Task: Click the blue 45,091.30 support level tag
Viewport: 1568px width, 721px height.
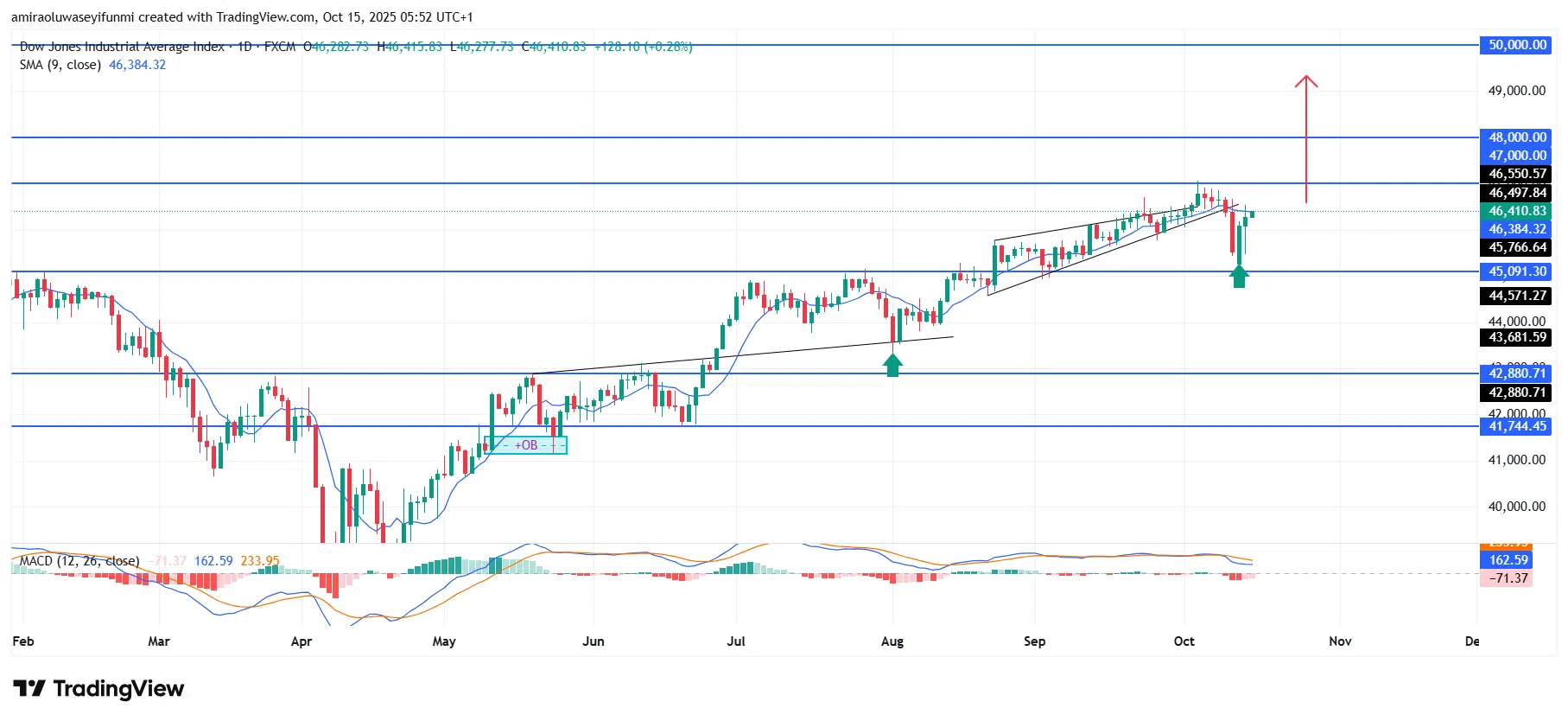Action: point(1516,271)
